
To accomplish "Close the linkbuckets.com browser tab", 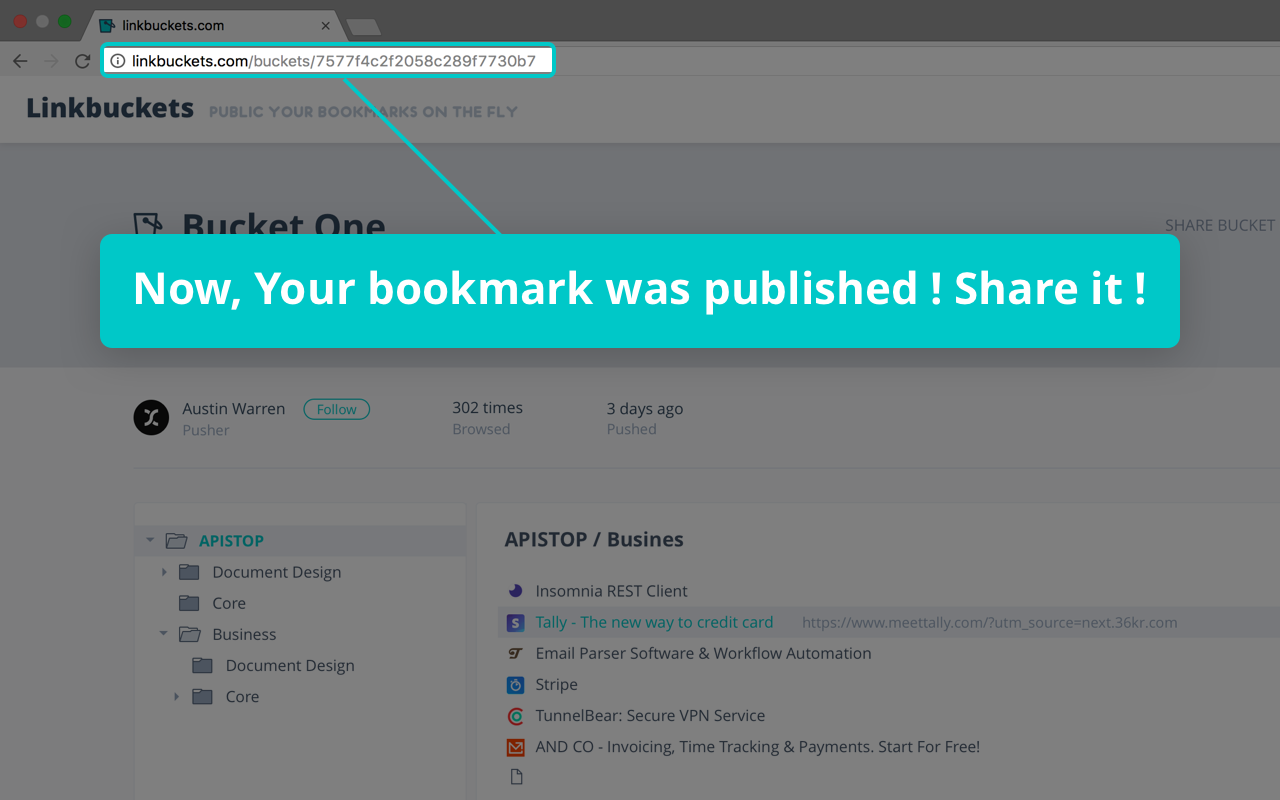I will (x=325, y=25).
